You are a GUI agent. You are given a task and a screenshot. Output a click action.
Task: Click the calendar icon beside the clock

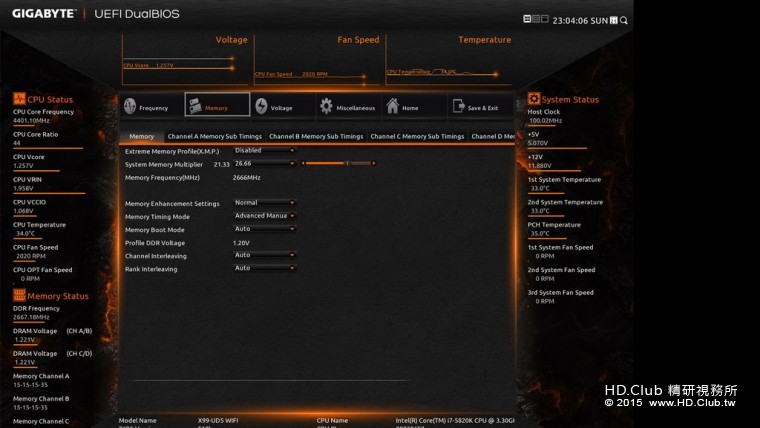point(614,20)
